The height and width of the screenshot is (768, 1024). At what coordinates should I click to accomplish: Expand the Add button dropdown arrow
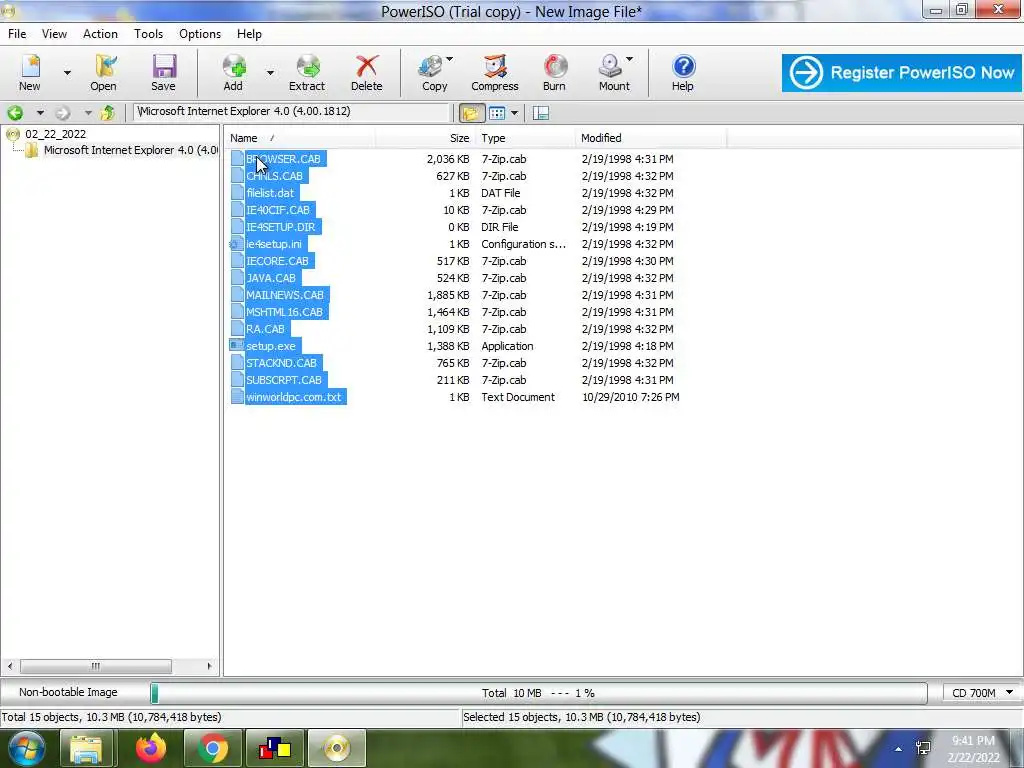pos(270,72)
